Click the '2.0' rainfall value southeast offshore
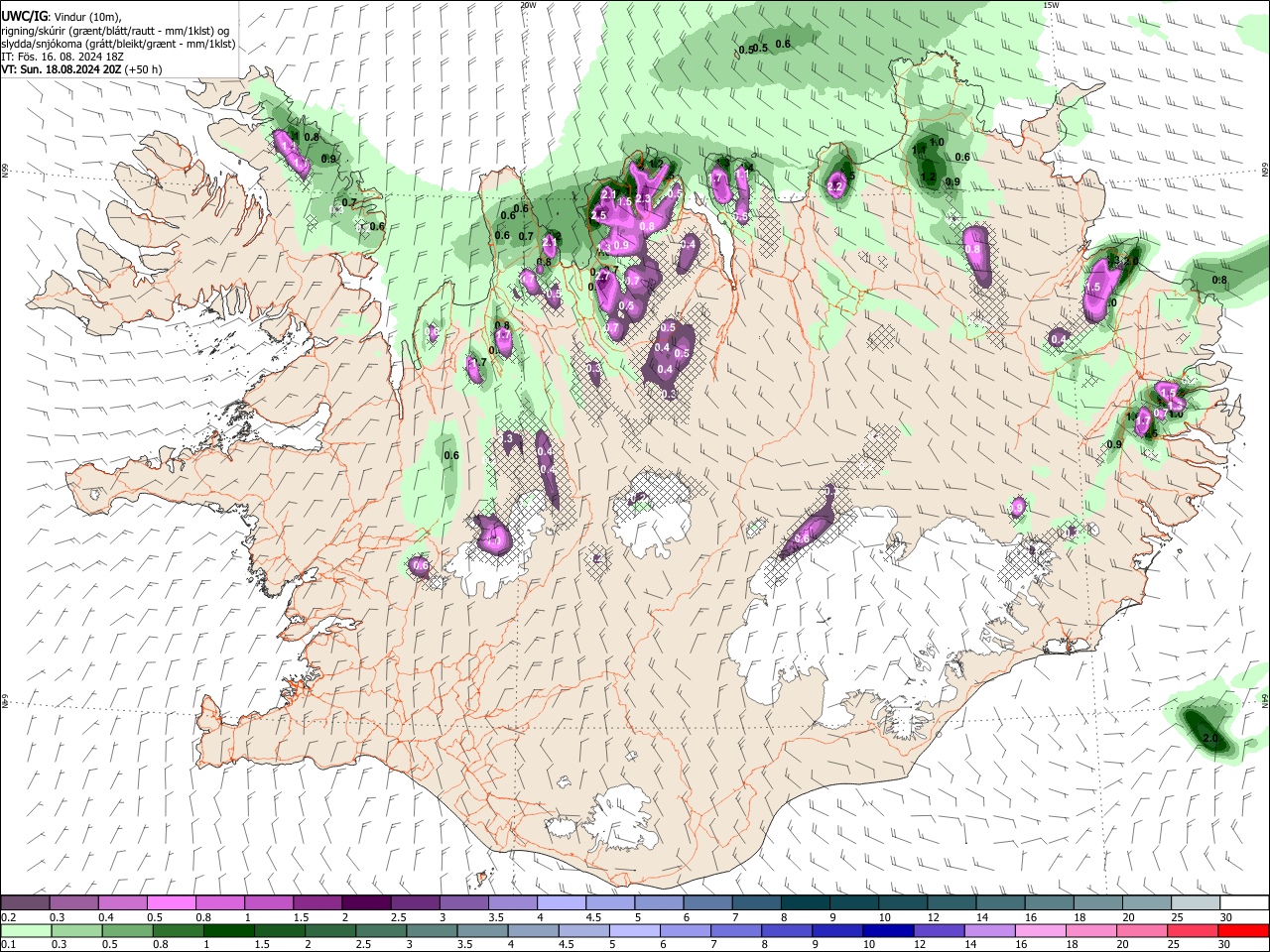 (x=1209, y=739)
